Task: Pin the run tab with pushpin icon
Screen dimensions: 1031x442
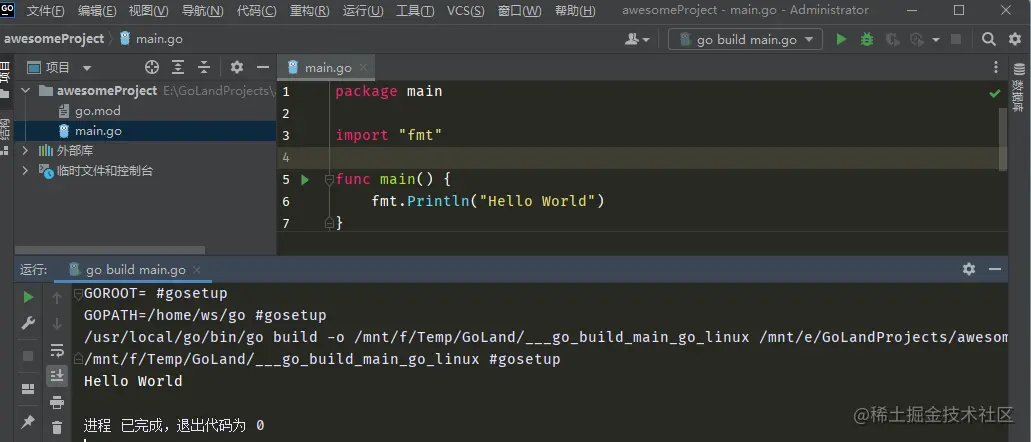Action: [28, 422]
